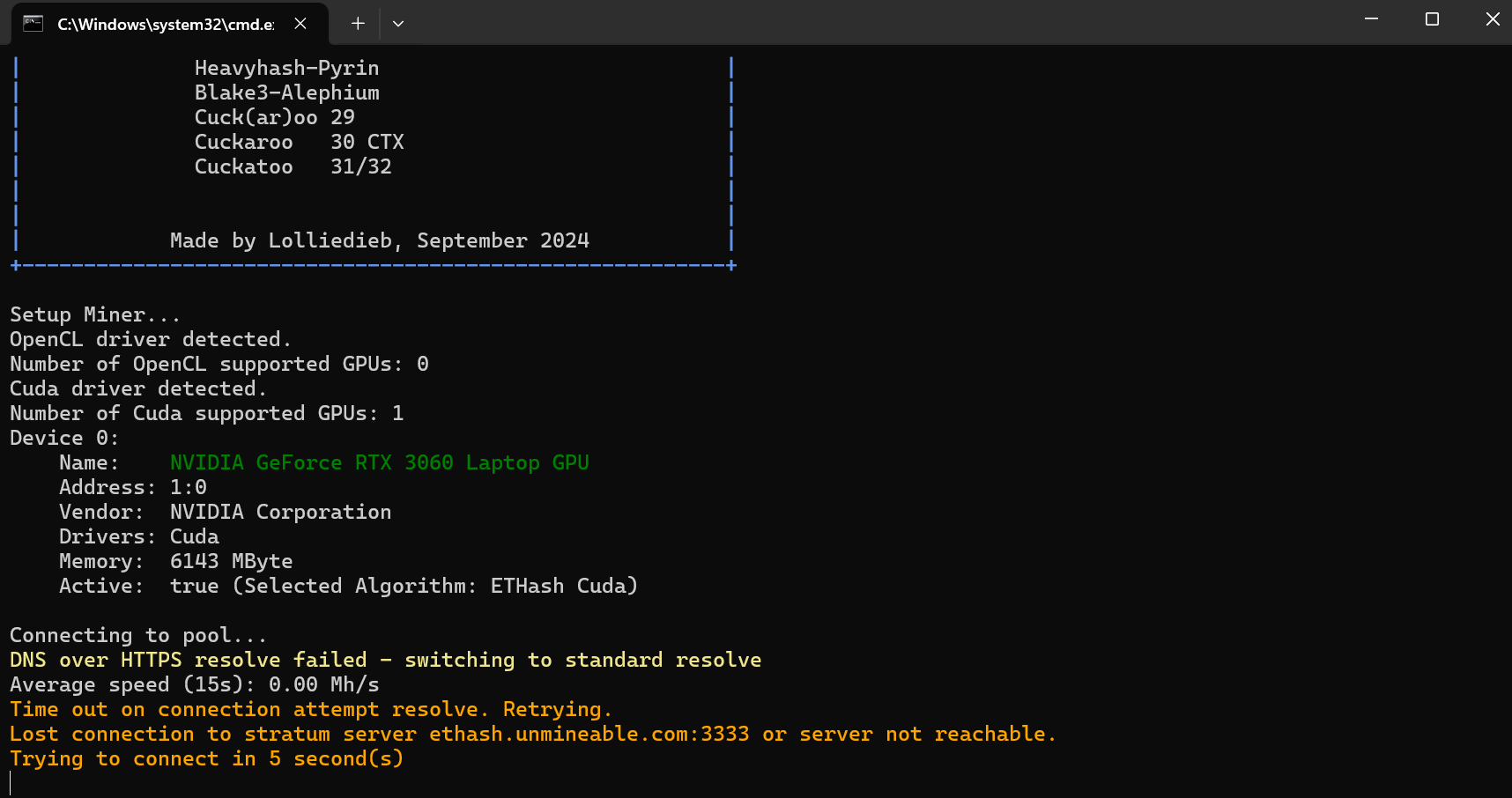Click 'Connecting to pool...' line
1512x798 pixels.
pos(138,635)
